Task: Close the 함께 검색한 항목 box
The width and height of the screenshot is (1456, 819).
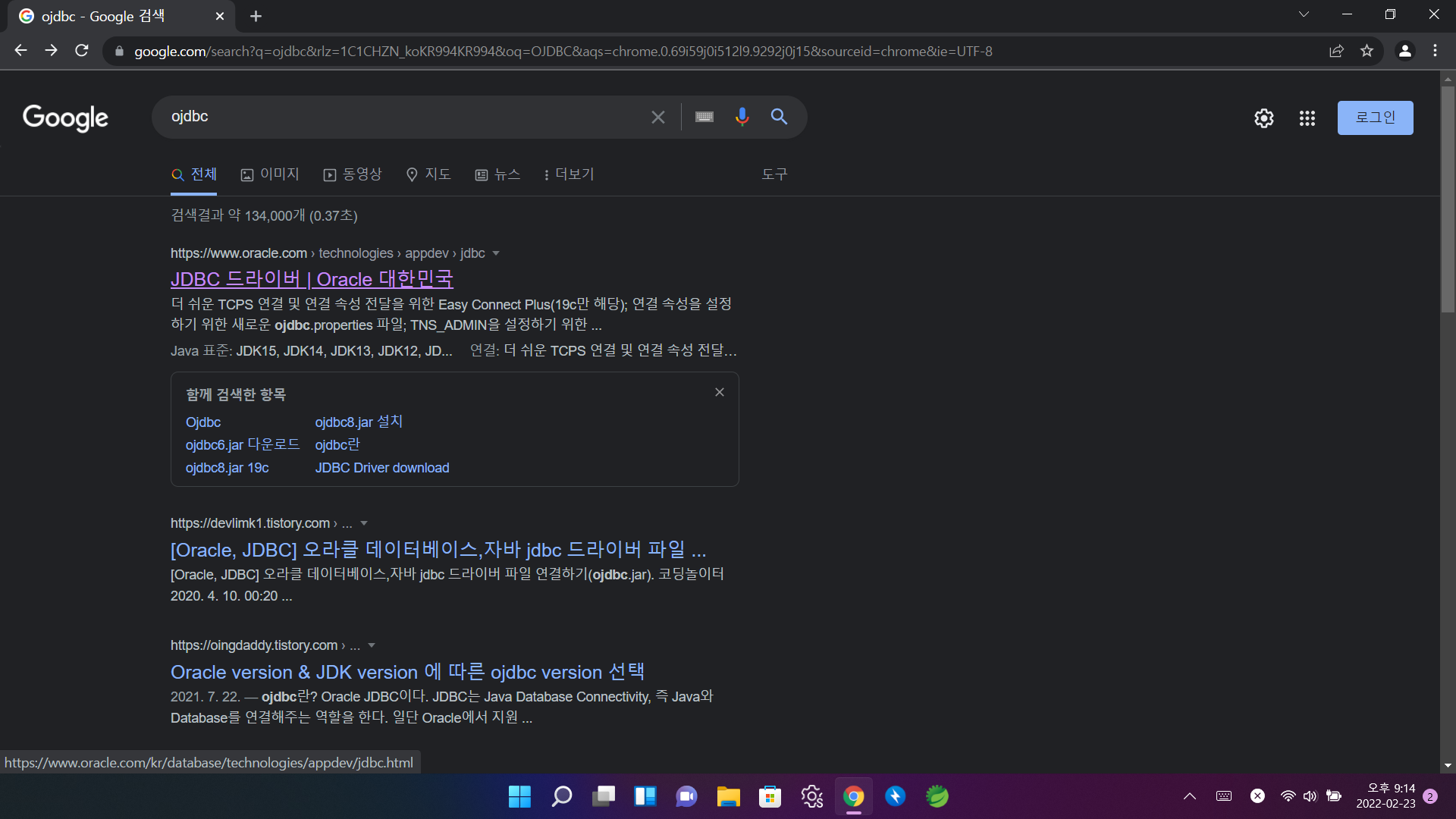Action: (719, 392)
